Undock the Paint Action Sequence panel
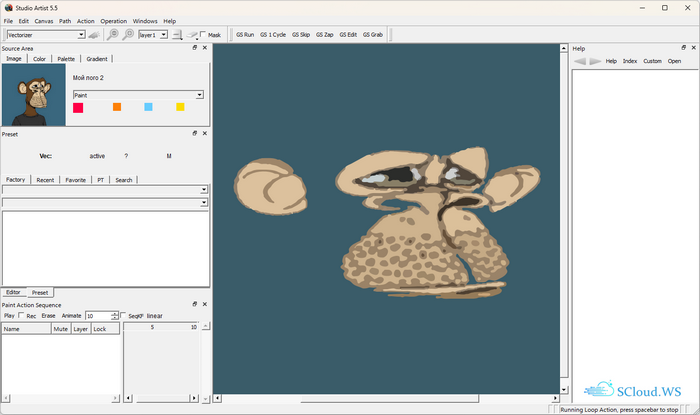700x415 pixels. tap(195, 304)
